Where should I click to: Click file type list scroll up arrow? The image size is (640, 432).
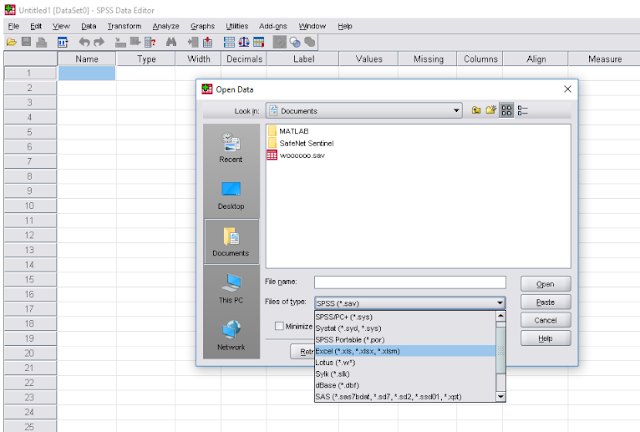tap(500, 316)
